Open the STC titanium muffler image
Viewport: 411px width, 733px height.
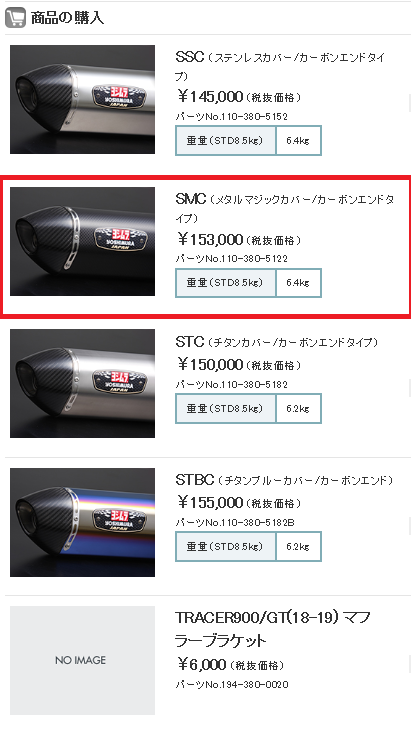(82, 383)
